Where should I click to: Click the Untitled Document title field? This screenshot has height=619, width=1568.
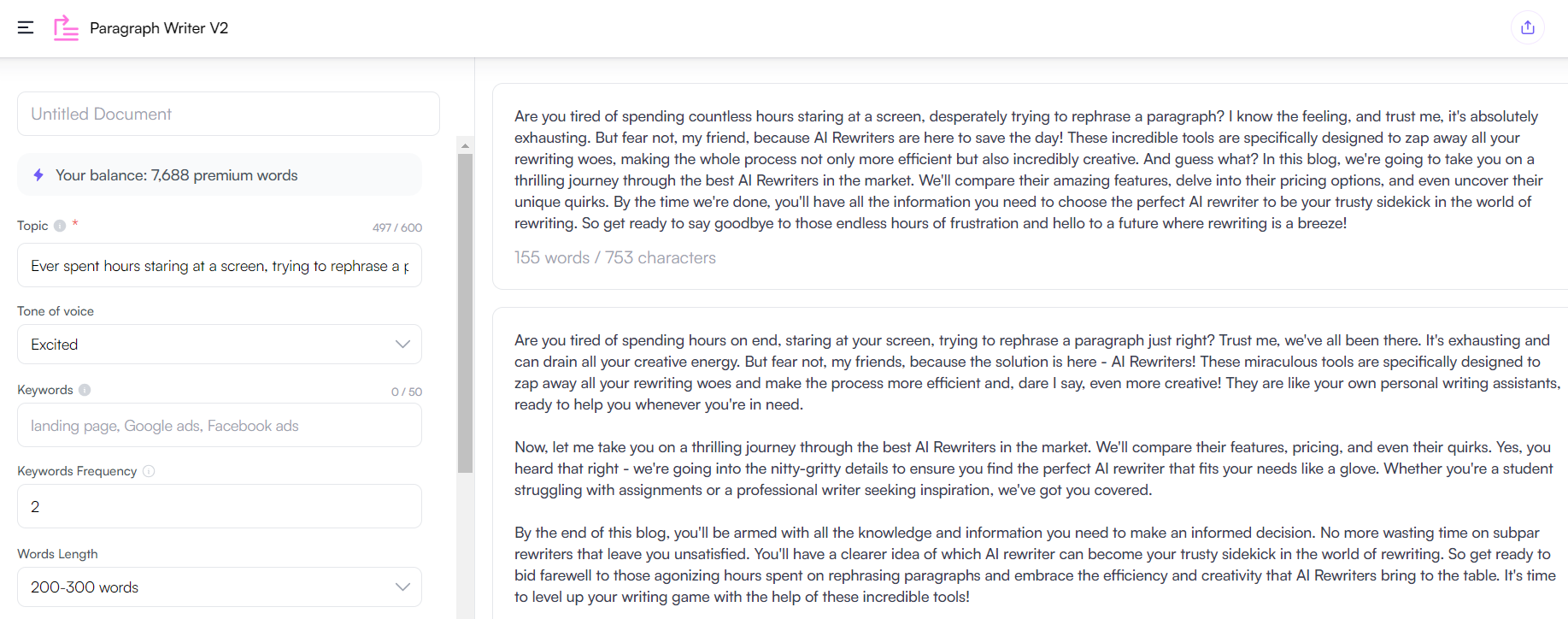click(228, 114)
